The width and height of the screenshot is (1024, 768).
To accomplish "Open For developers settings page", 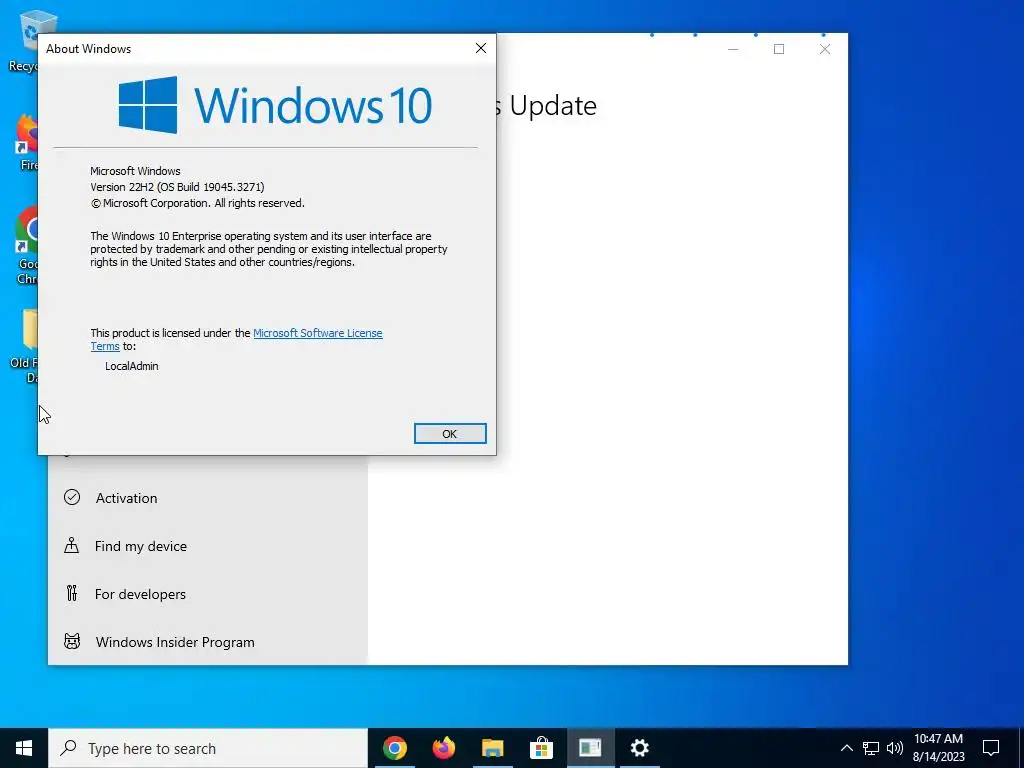I will (x=208, y=594).
